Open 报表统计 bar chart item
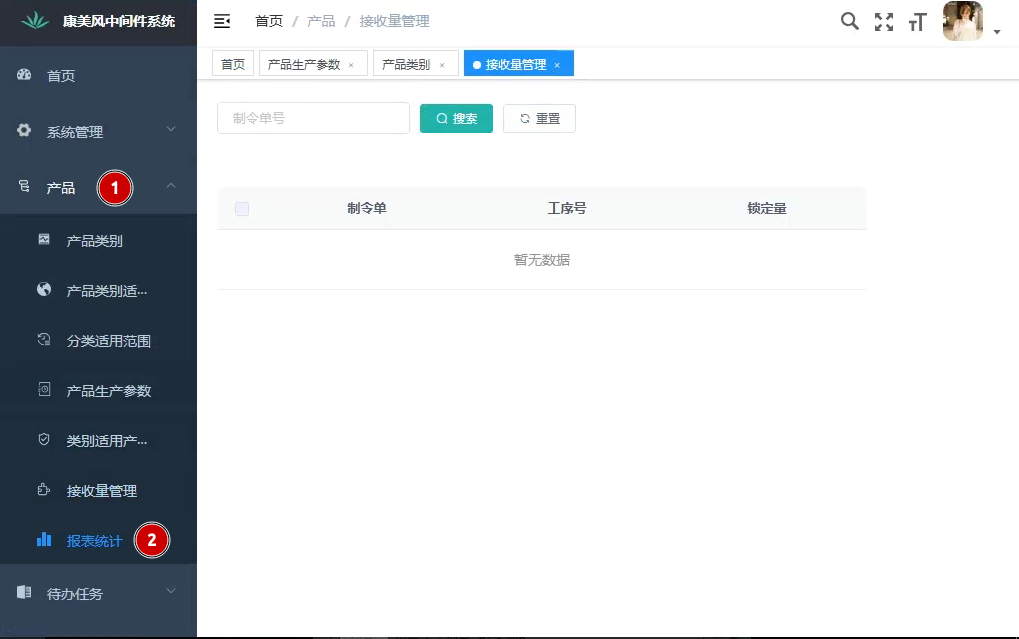This screenshot has width=1019, height=639. pyautogui.click(x=94, y=541)
